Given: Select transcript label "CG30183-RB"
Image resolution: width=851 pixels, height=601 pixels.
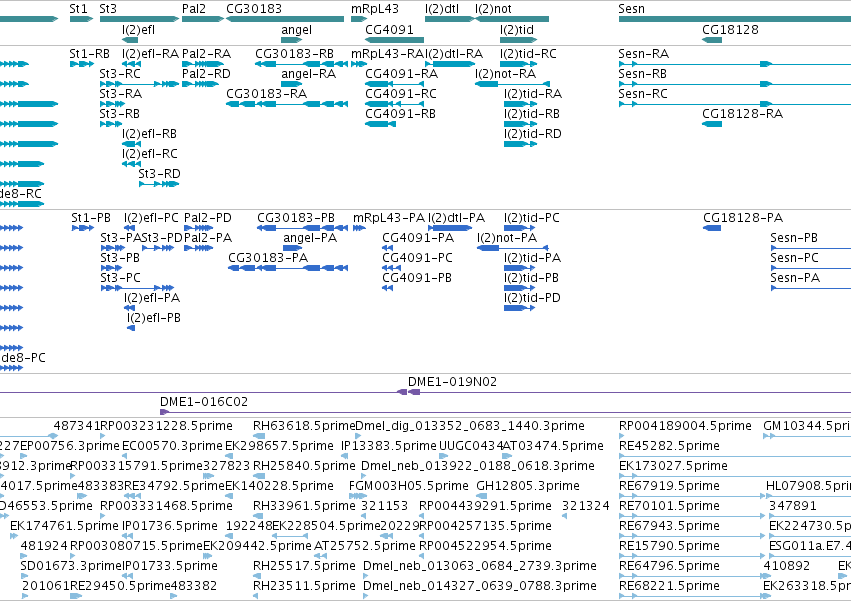Looking at the screenshot, I should pyautogui.click(x=294, y=54).
